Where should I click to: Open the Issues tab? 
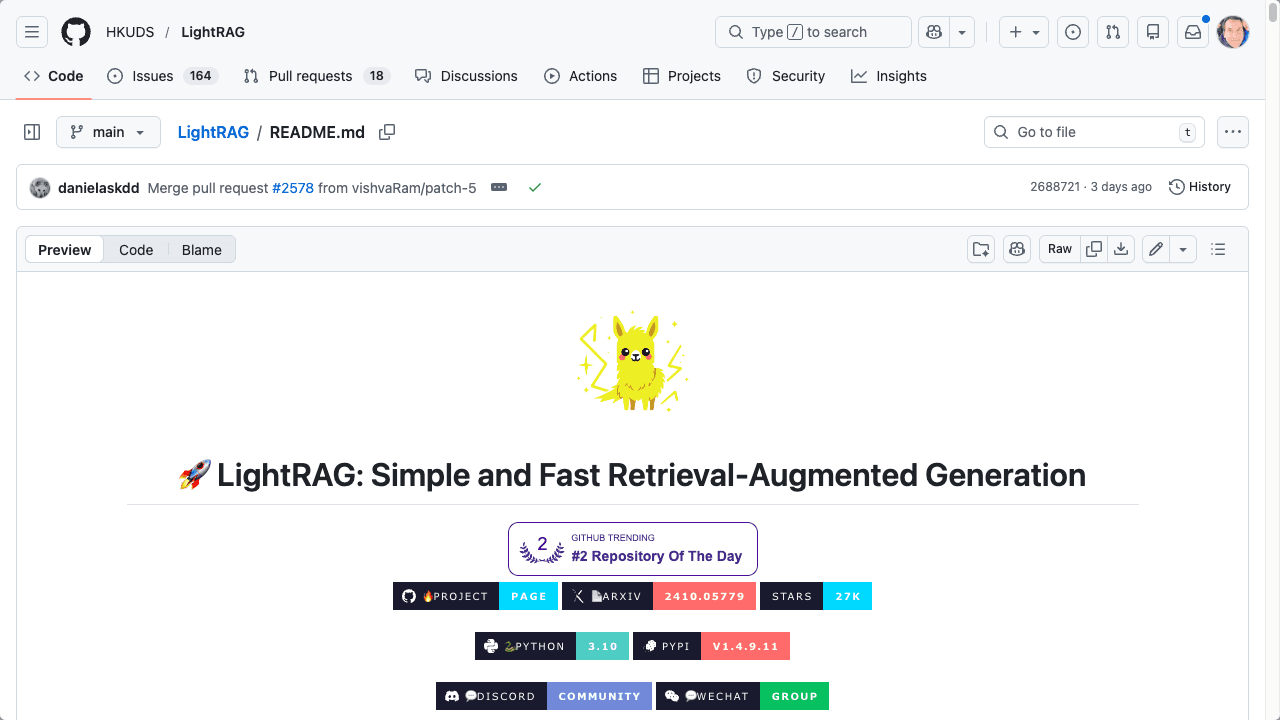point(163,76)
